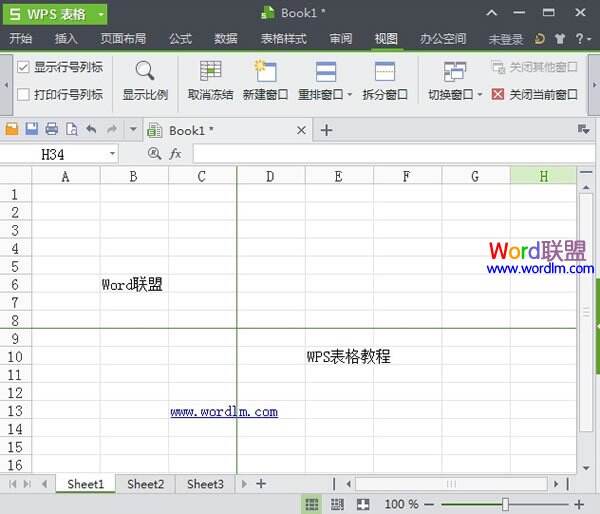Screen dimensions: 600x514
Task: Click the fx insert function icon
Action: coord(175,153)
